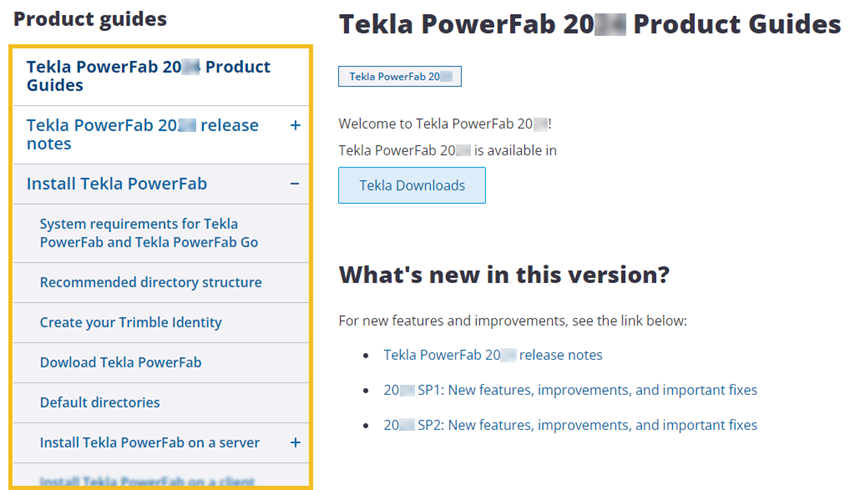Click the What's new in this version heading

504,275
